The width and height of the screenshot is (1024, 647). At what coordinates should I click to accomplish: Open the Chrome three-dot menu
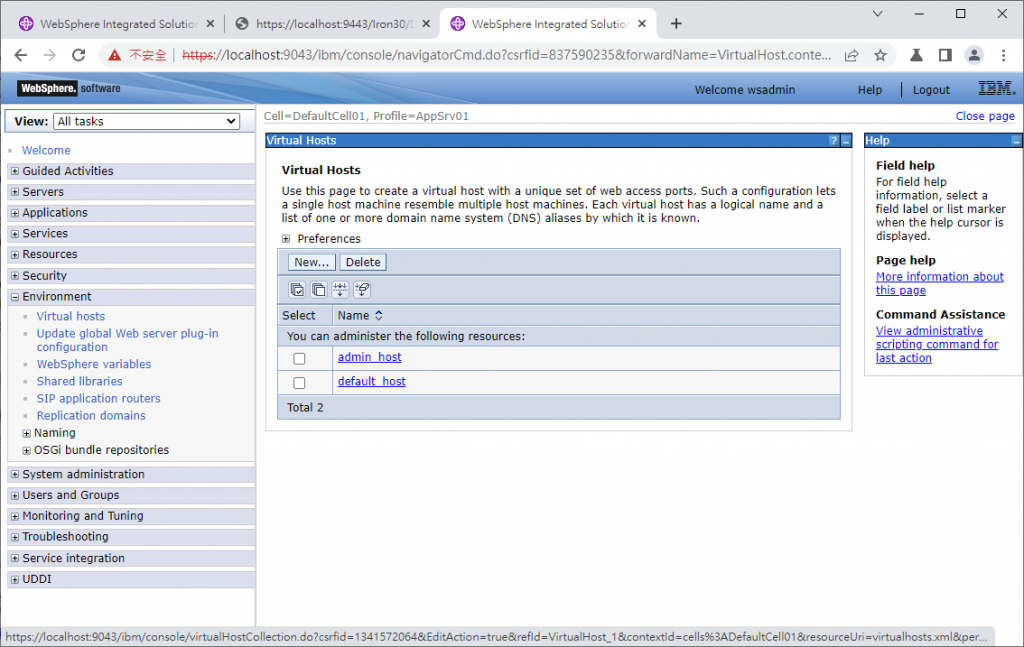[1004, 55]
